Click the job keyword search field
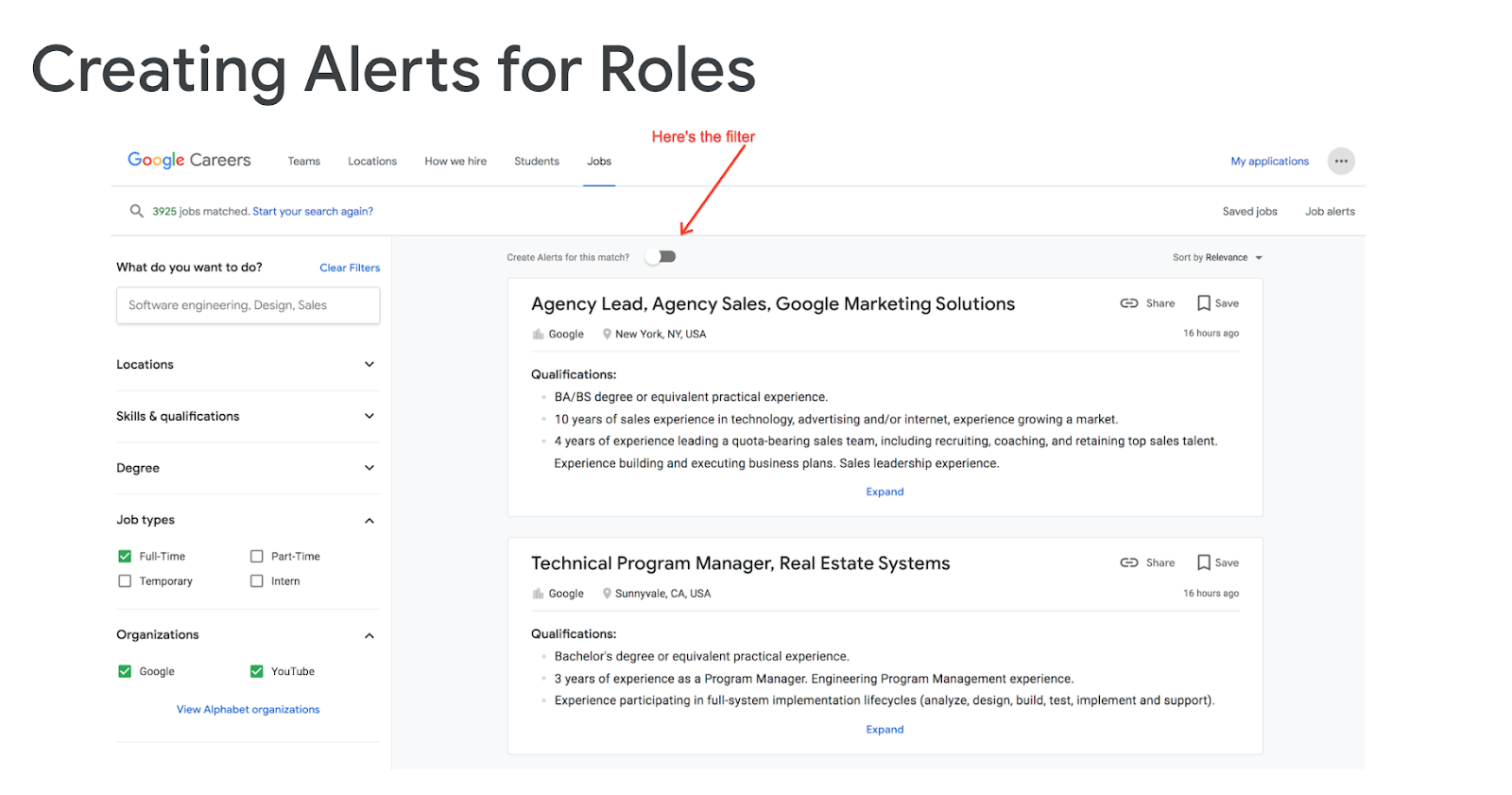 tap(248, 305)
